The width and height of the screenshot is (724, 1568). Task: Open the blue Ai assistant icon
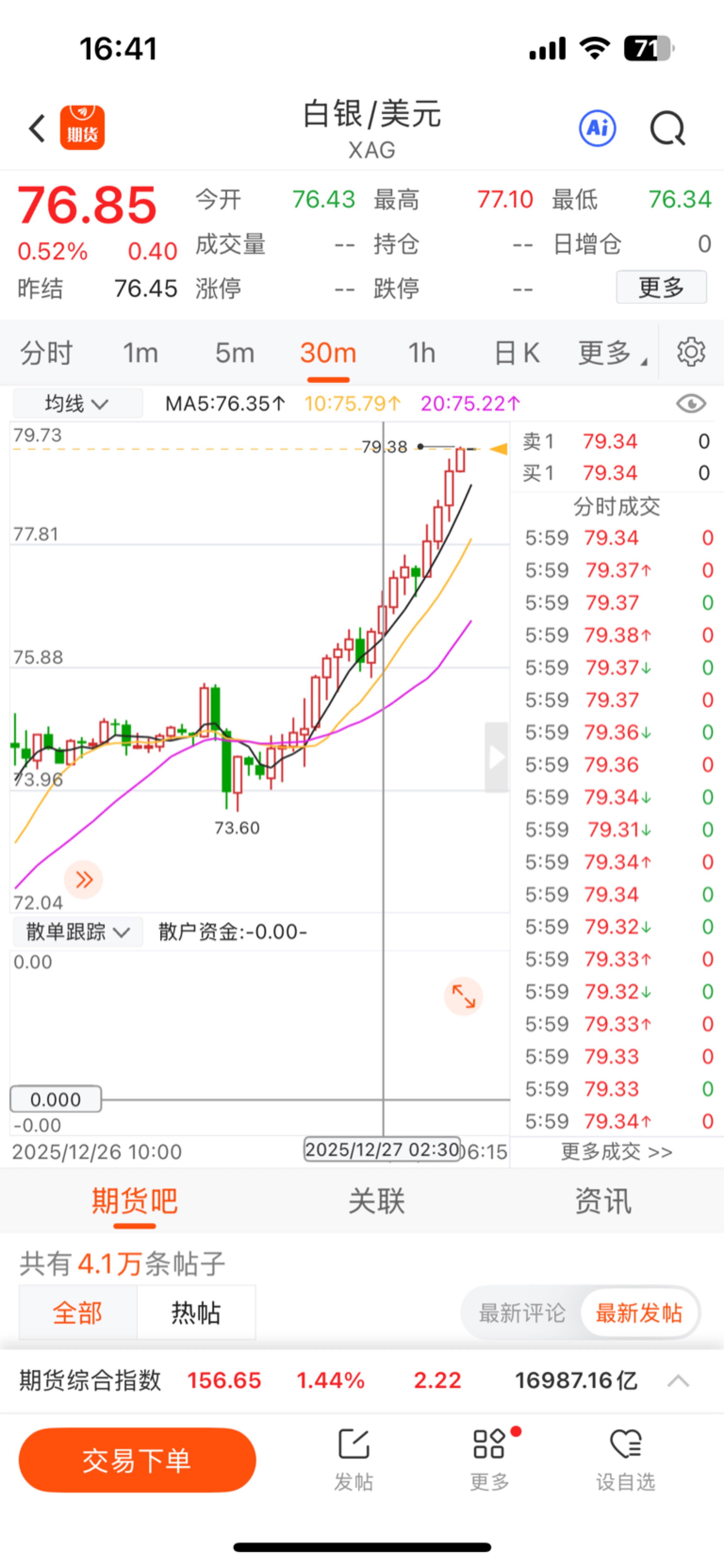597,129
